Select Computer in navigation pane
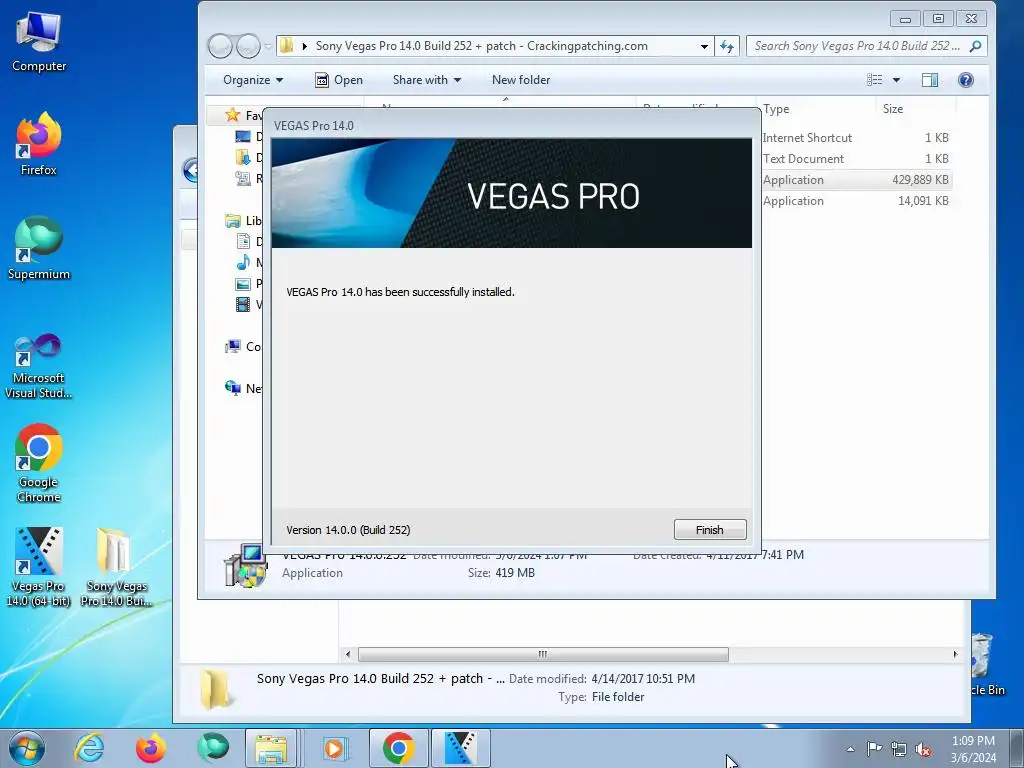Image resolution: width=1024 pixels, height=768 pixels. click(243, 347)
